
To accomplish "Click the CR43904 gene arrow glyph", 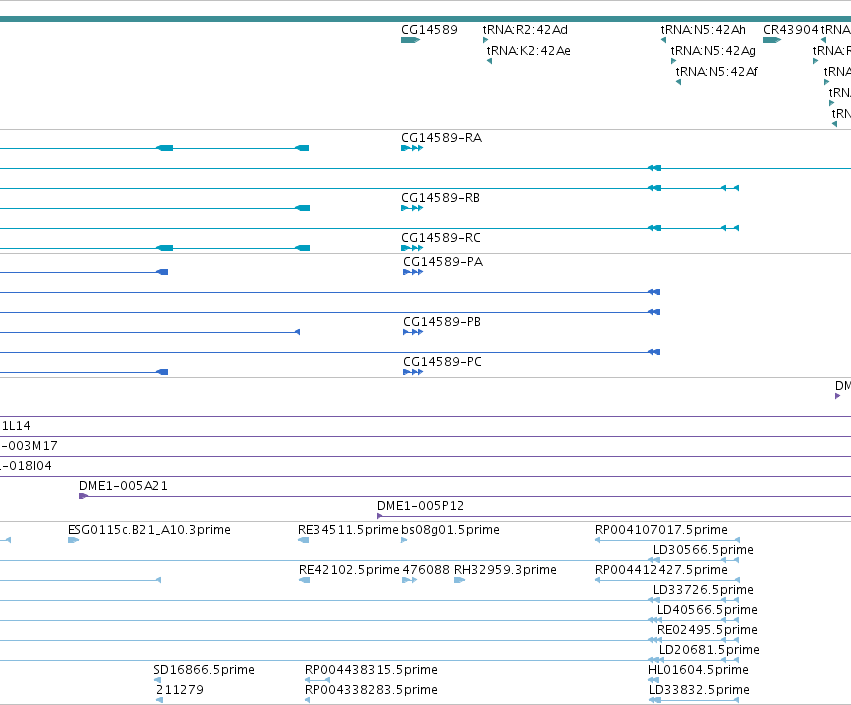I will 772,40.
